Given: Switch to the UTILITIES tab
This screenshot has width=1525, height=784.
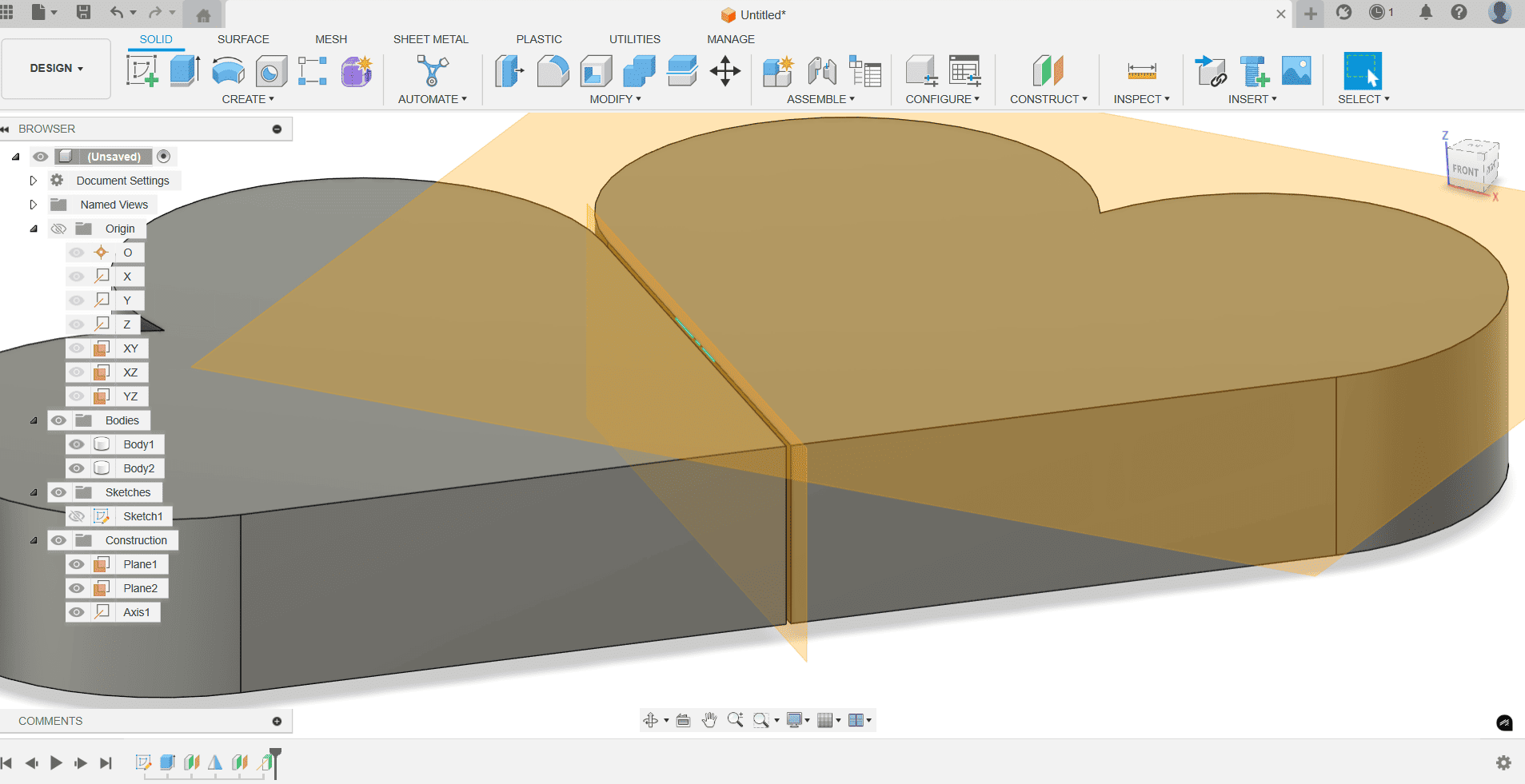Looking at the screenshot, I should point(635,39).
